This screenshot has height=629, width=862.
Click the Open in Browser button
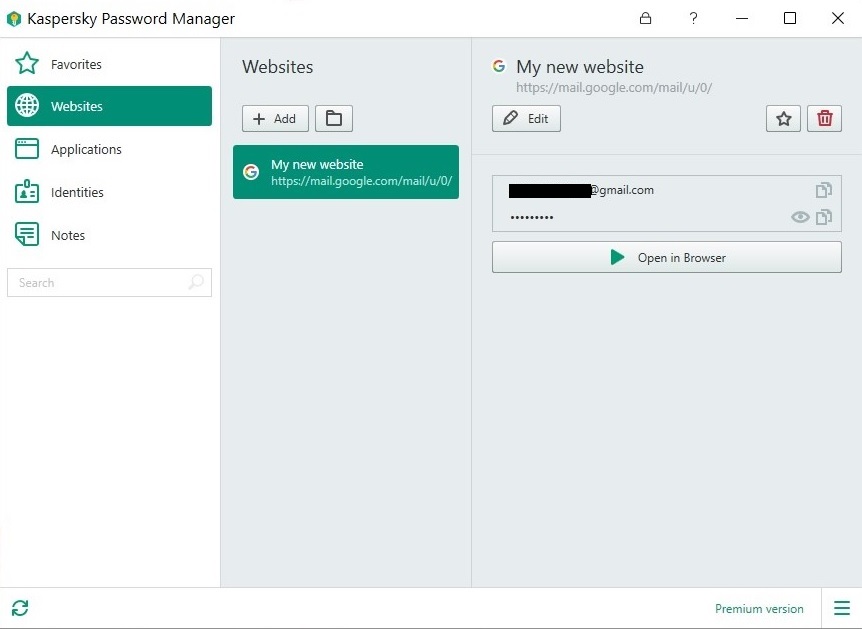pos(666,257)
